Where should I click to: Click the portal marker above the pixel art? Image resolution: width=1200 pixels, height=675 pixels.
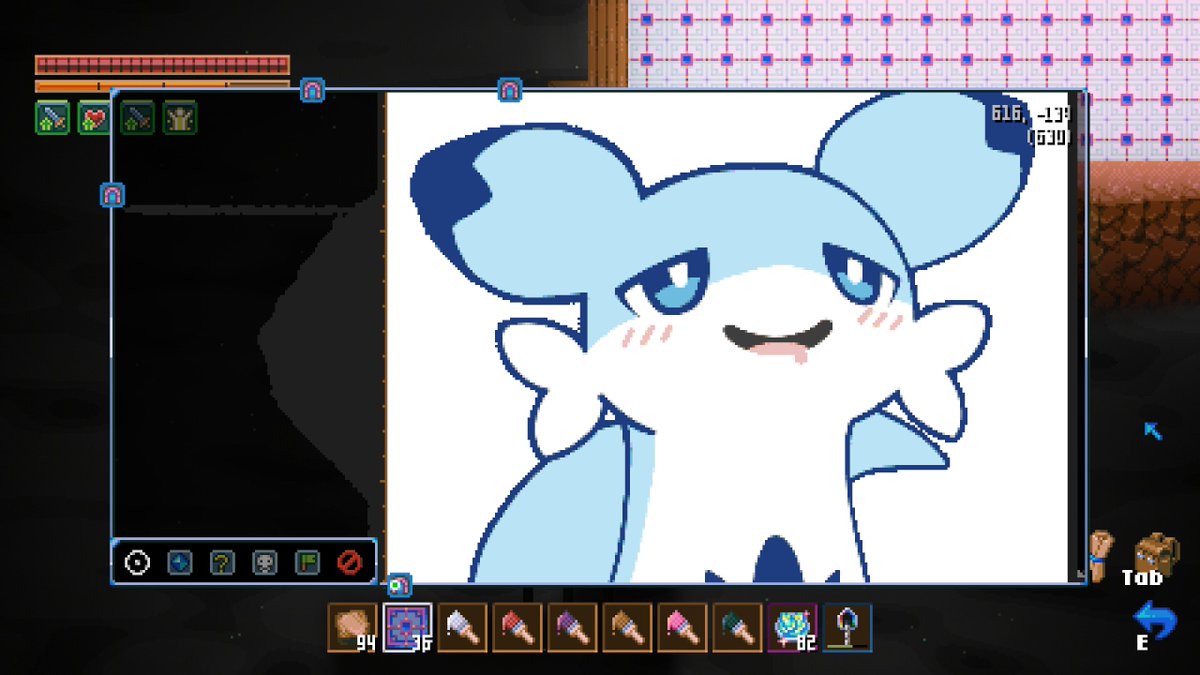point(510,91)
